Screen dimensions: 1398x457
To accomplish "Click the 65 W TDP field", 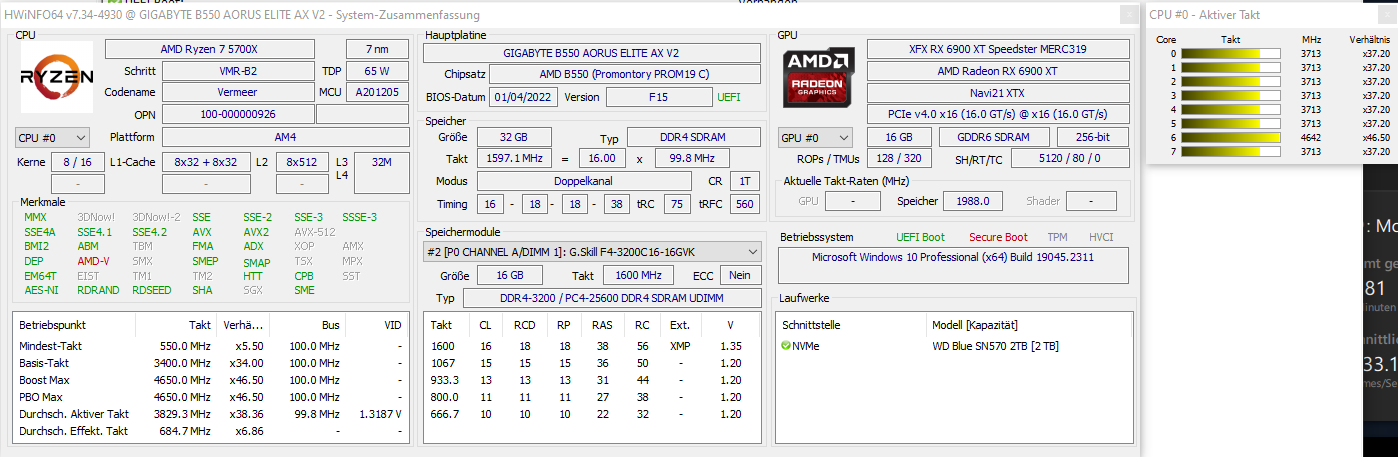I will click(377, 71).
